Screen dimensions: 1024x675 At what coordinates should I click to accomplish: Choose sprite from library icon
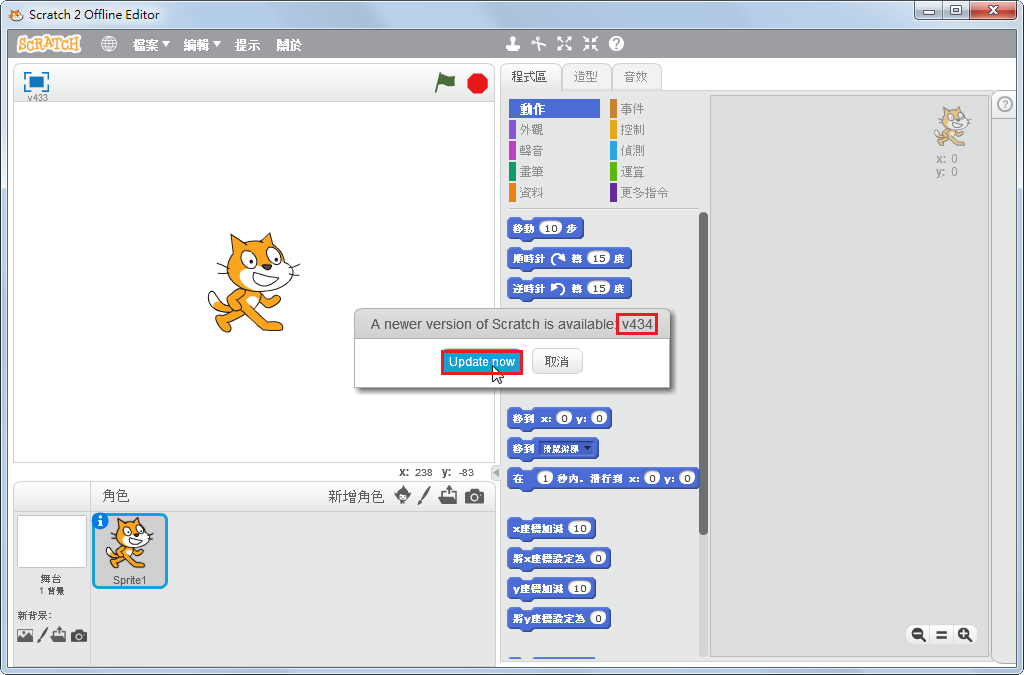403,495
